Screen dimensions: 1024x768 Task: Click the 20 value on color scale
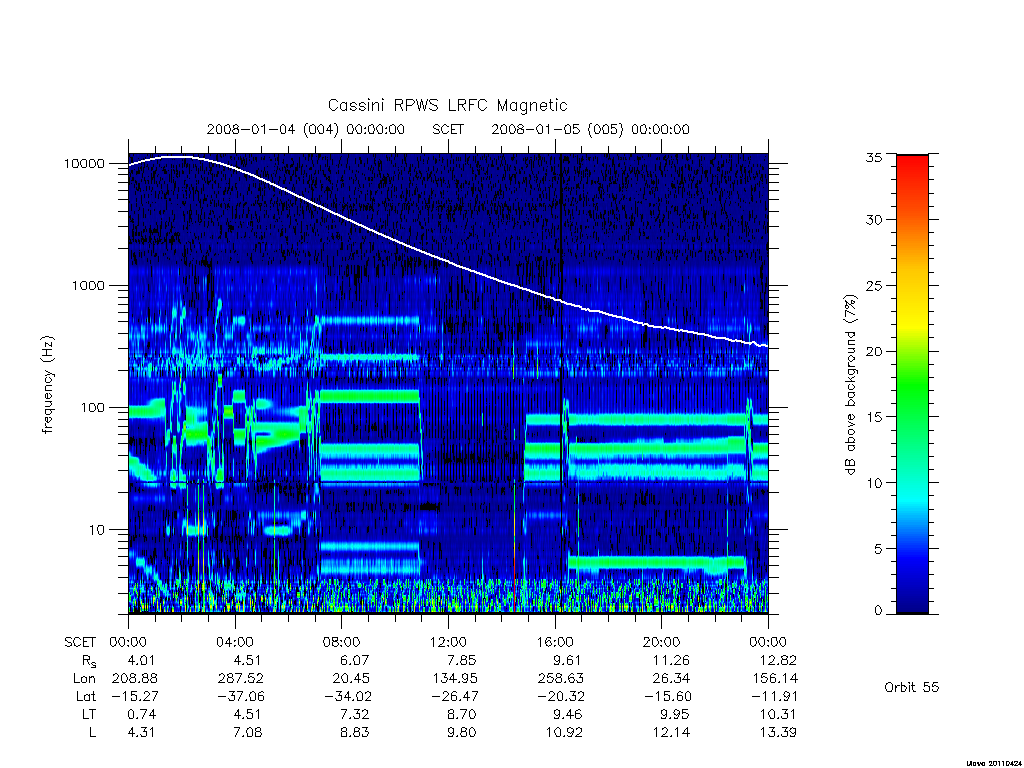(873, 351)
